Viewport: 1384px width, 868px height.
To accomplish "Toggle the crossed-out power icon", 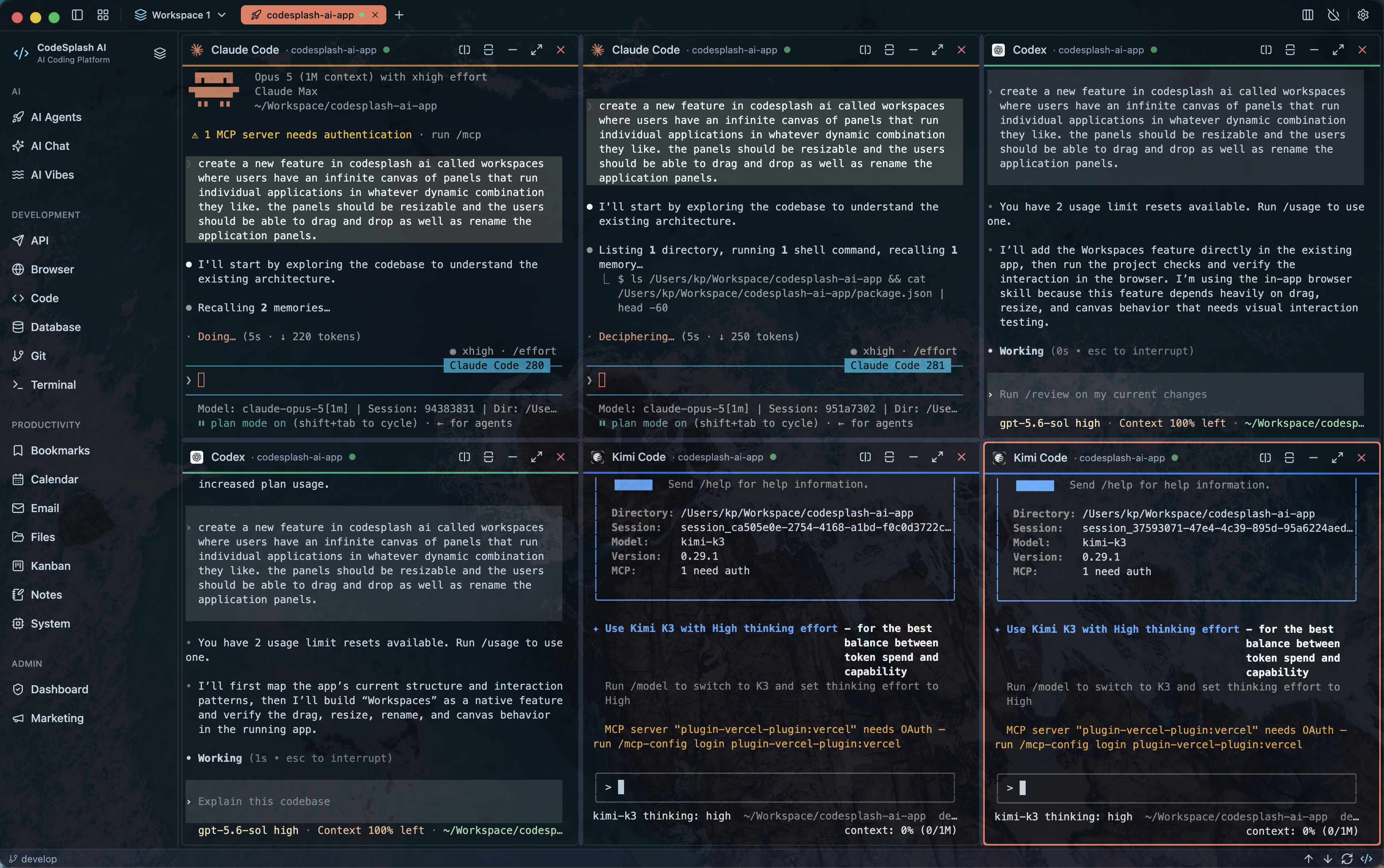I will coord(1334,15).
